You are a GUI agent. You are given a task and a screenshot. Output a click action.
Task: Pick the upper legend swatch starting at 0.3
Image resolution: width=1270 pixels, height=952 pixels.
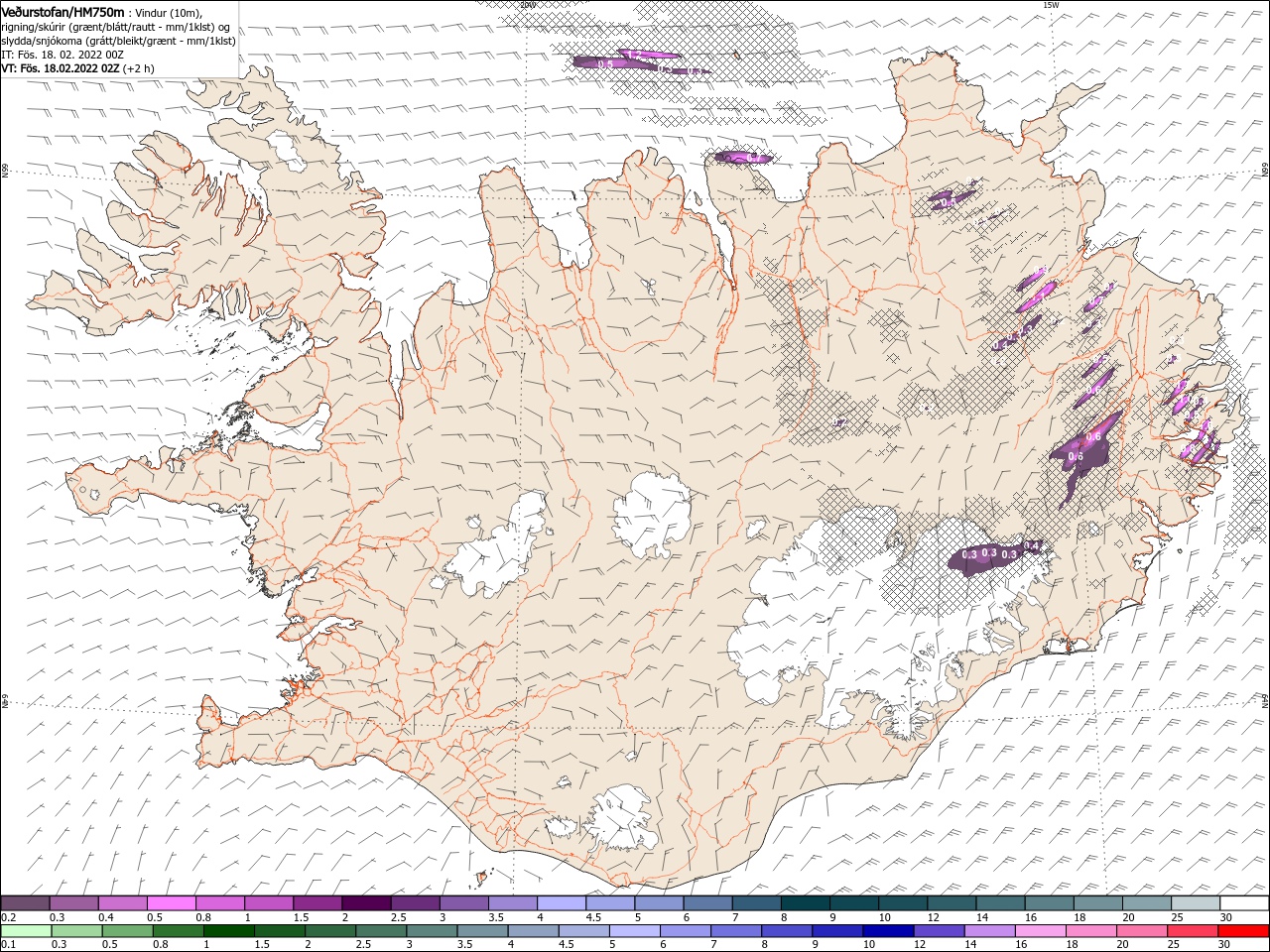tap(74, 903)
